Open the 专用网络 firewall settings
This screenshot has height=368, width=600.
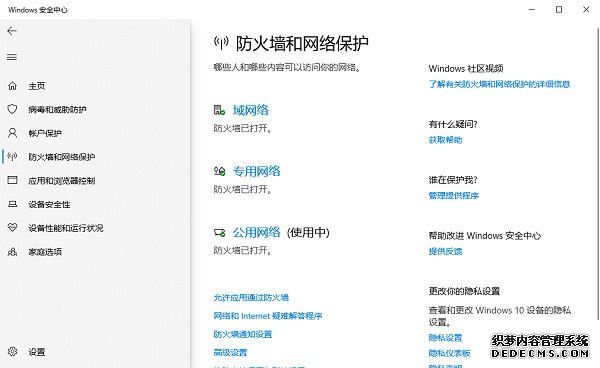coord(256,171)
